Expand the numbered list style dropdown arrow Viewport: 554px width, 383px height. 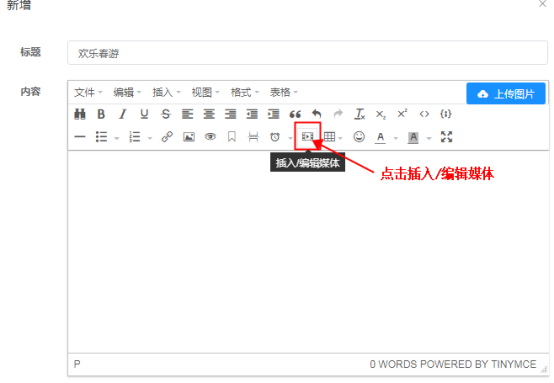click(x=150, y=139)
